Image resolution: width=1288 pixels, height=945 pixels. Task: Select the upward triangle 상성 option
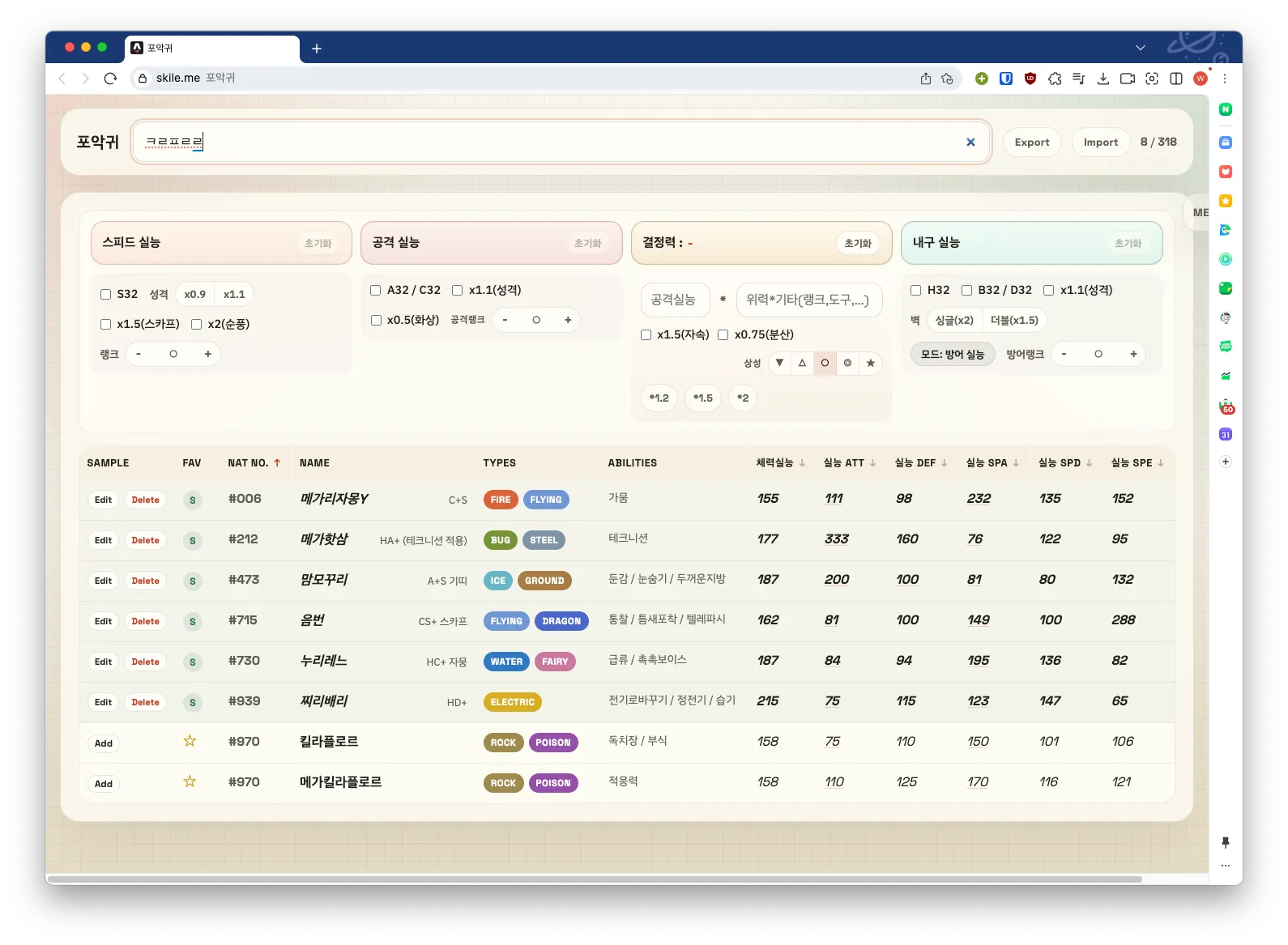tap(802, 363)
